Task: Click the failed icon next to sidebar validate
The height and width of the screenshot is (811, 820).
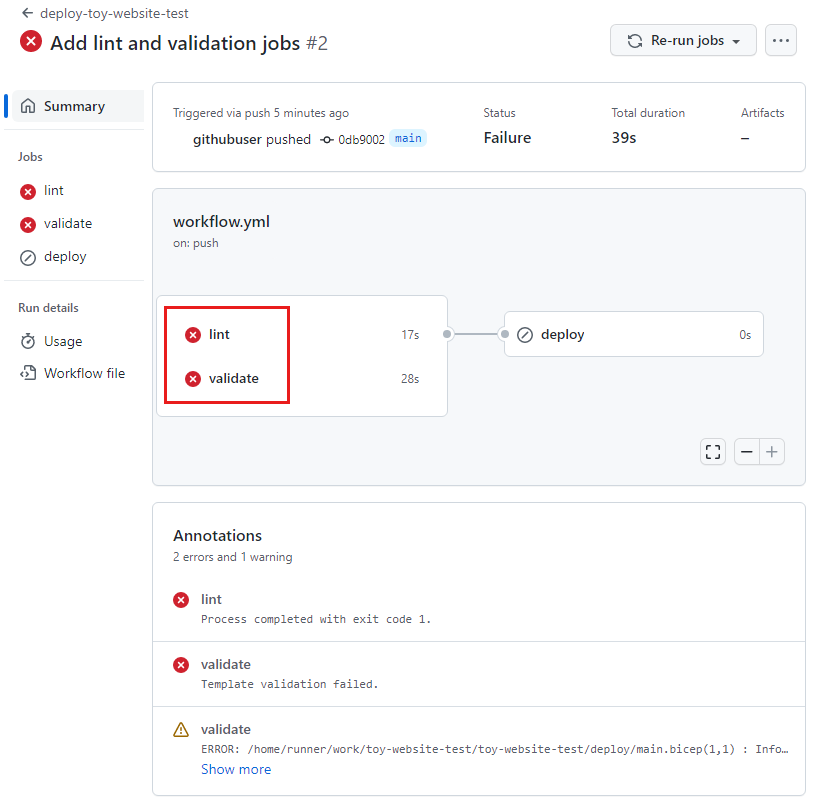Action: click(28, 225)
